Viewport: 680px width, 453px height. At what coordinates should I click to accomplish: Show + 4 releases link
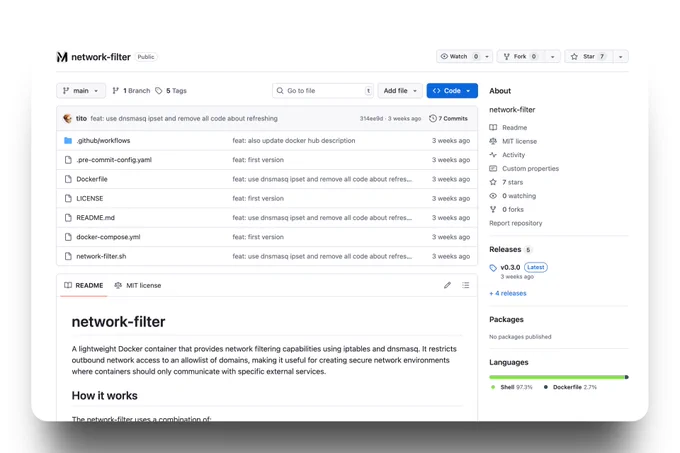pos(508,293)
